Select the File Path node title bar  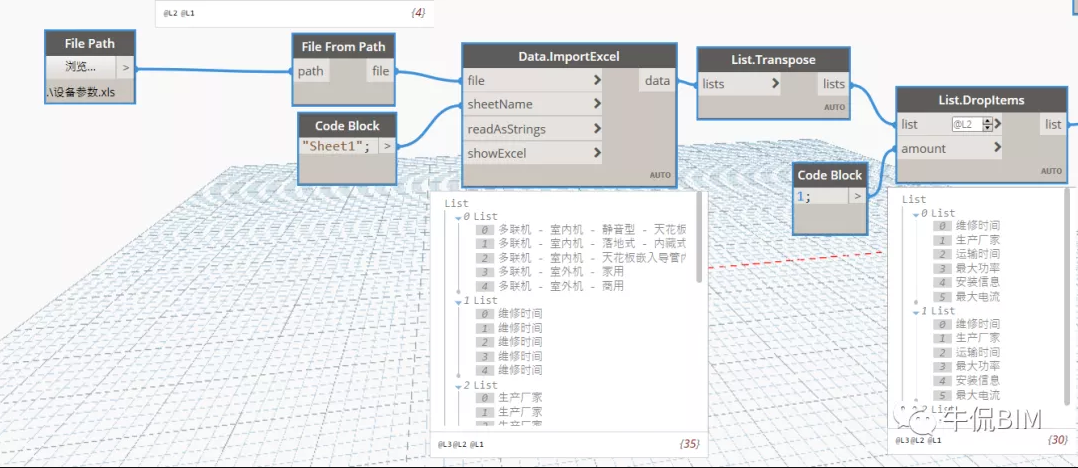90,43
